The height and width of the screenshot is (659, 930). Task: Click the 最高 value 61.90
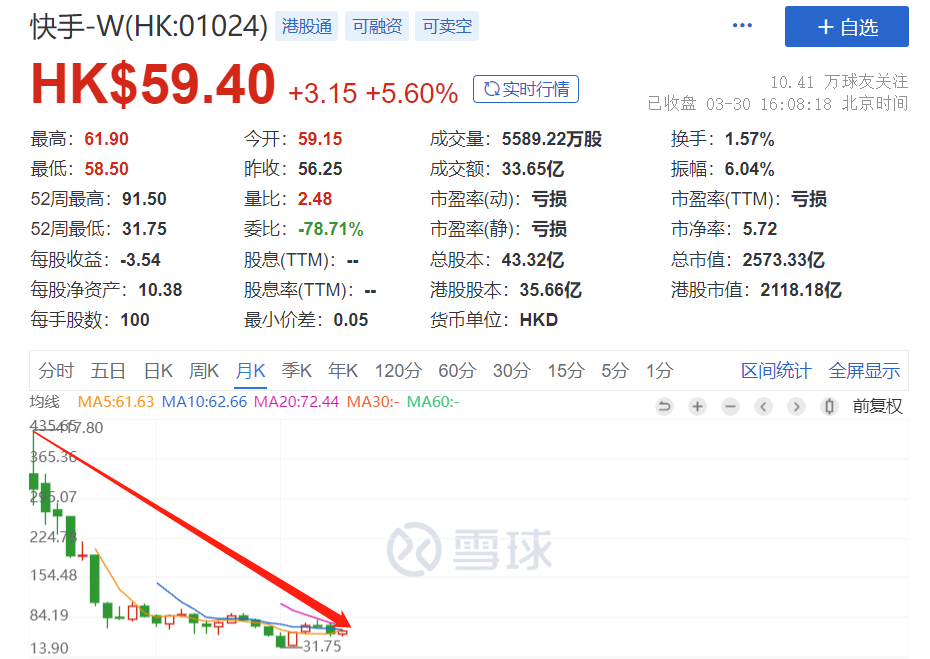coord(106,139)
